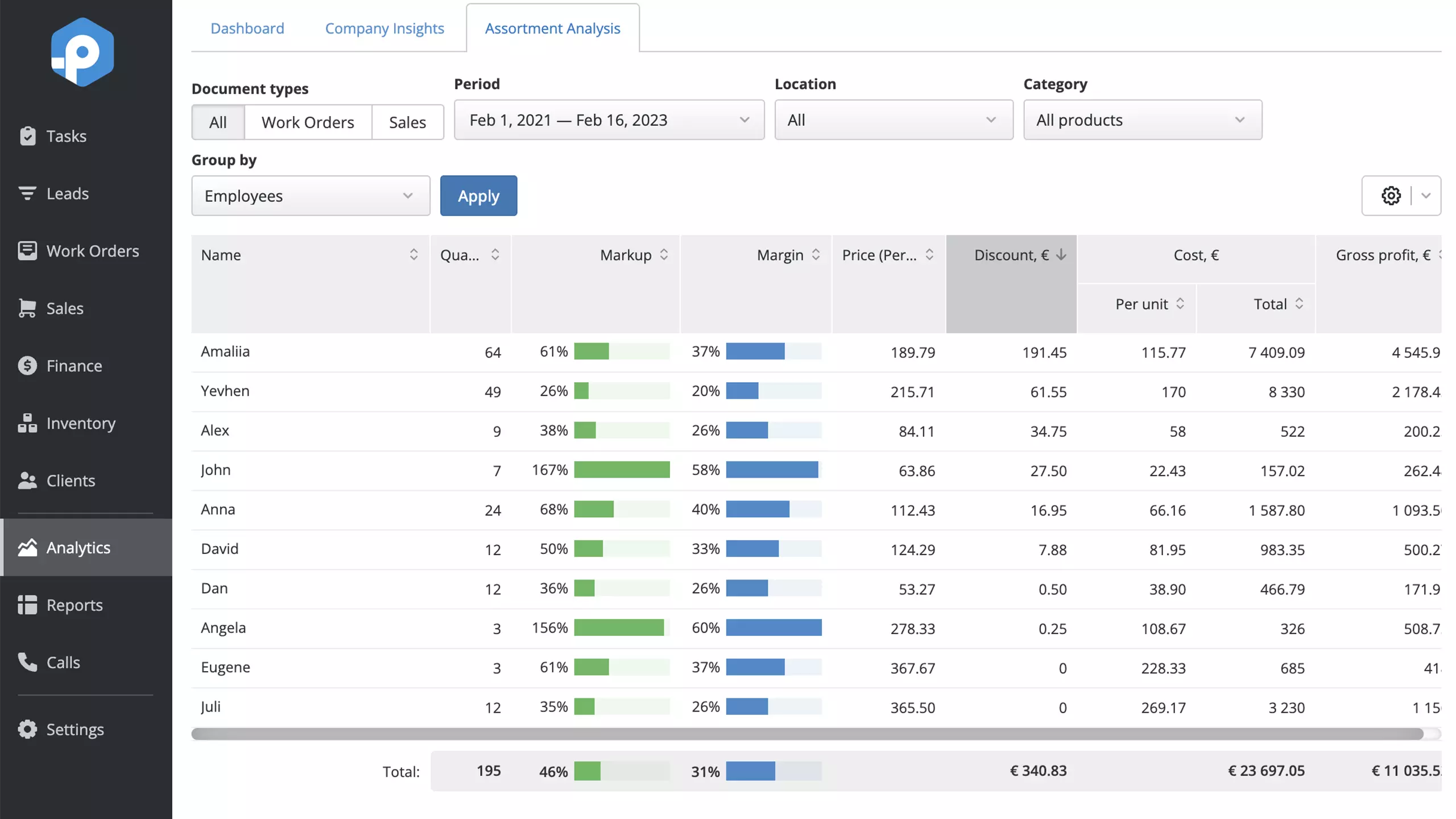Click John's blue margin bar

[x=772, y=470]
